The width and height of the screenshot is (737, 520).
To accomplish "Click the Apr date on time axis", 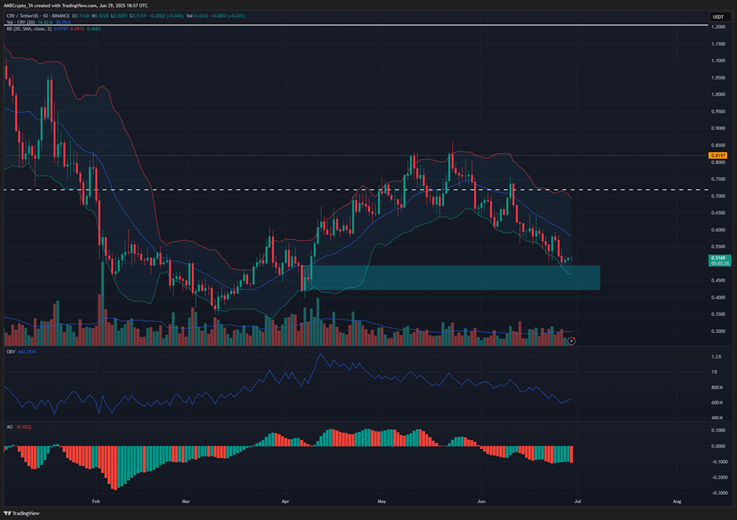I will pos(285,501).
